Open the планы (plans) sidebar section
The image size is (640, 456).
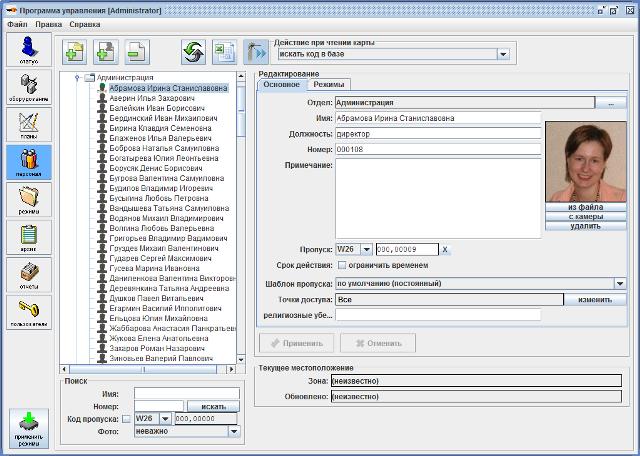click(x=29, y=124)
